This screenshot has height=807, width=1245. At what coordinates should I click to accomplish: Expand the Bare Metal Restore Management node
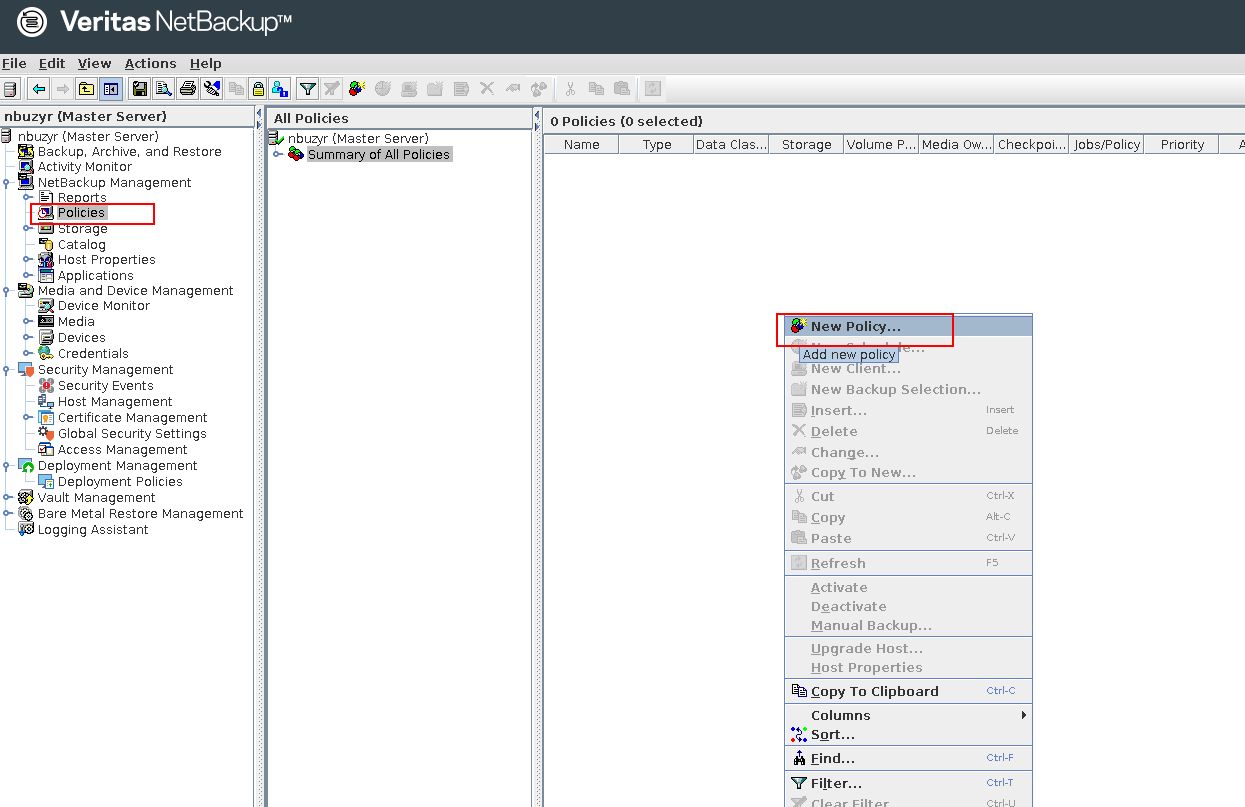point(8,514)
